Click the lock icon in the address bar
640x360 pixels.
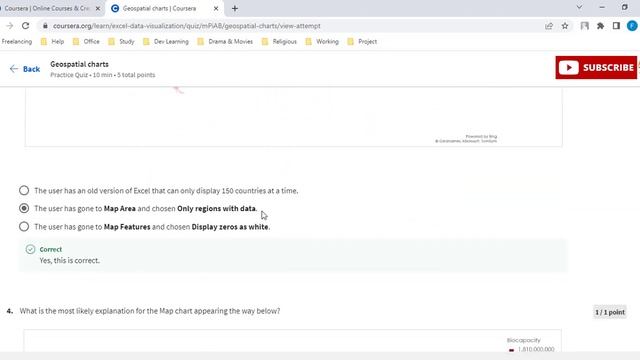coord(45,26)
